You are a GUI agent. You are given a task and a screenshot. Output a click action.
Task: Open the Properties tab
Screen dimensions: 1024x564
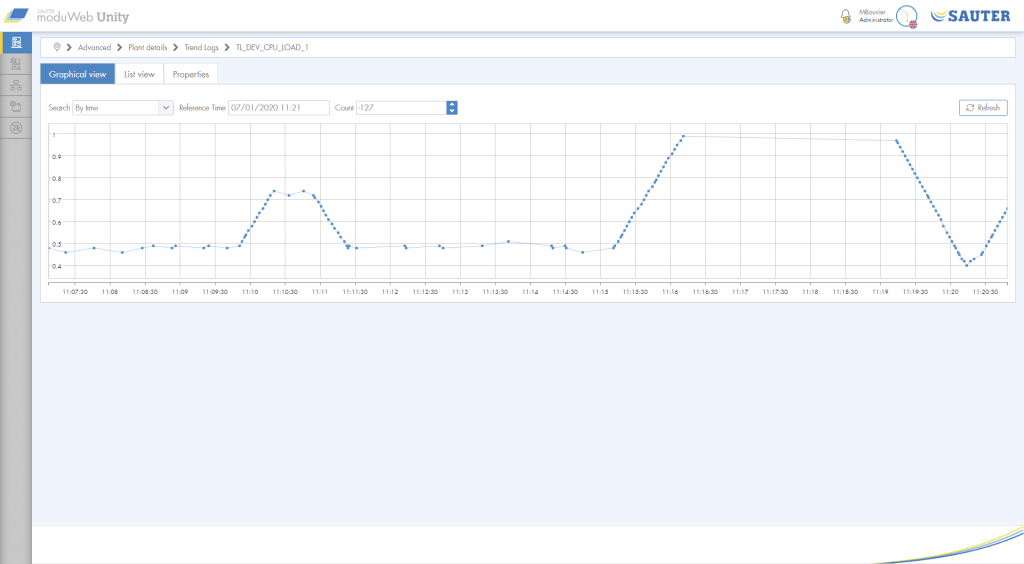190,74
